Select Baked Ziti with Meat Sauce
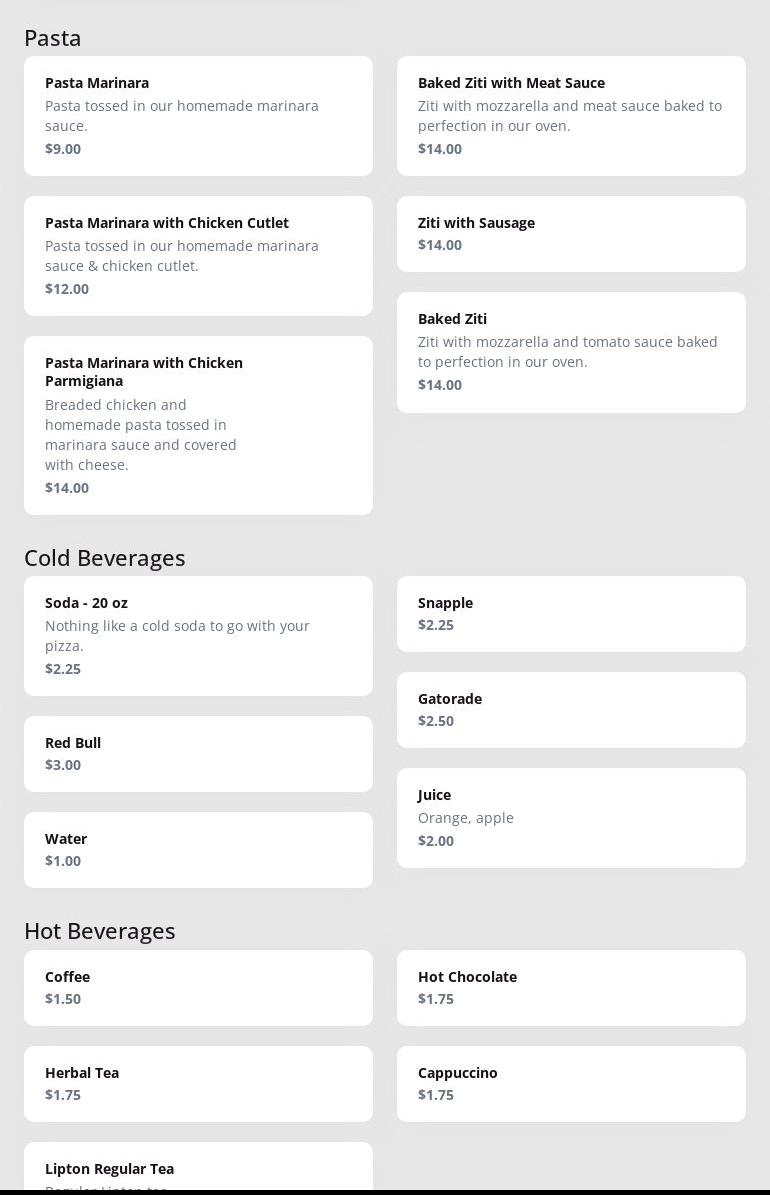 (x=571, y=116)
